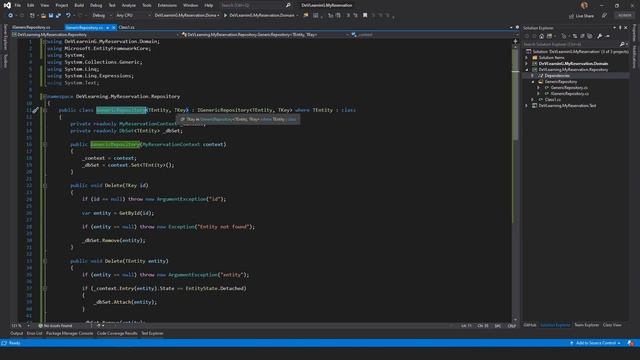Viewport: 640px width, 360px height.
Task: Click No issues found indicator
Action: click(x=55, y=326)
